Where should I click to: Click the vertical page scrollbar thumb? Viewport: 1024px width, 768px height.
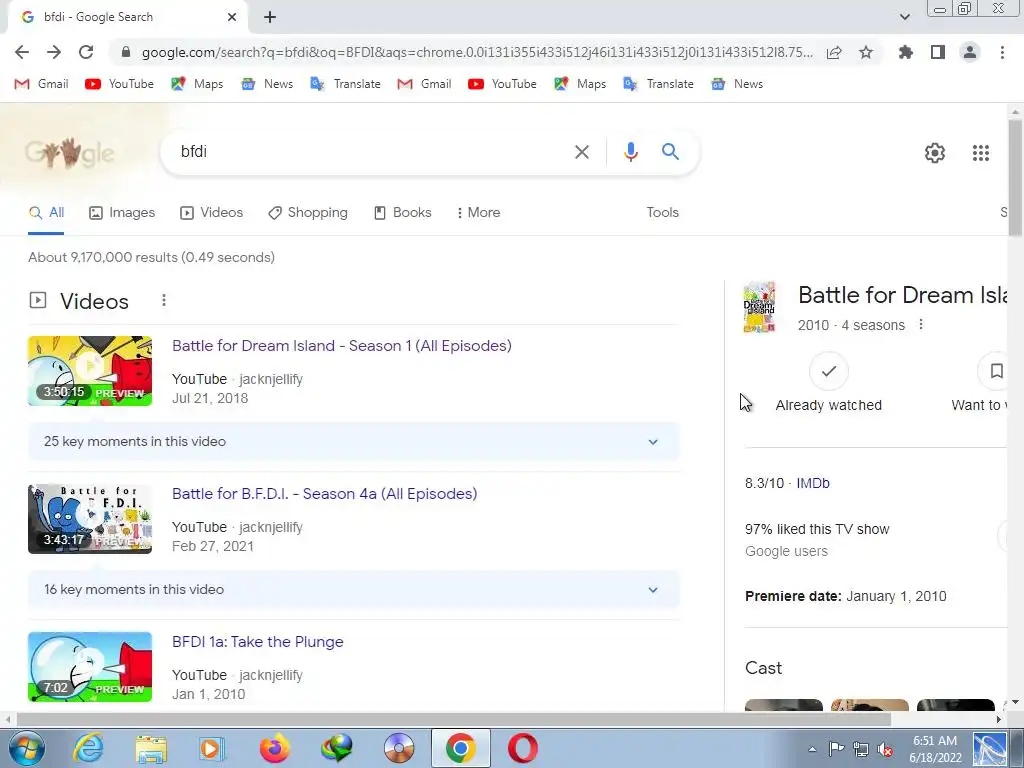1015,178
